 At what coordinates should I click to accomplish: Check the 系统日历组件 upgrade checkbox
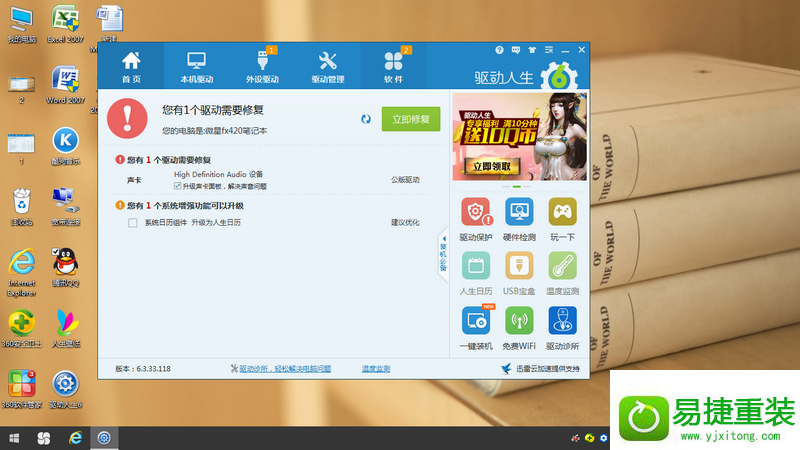(133, 223)
